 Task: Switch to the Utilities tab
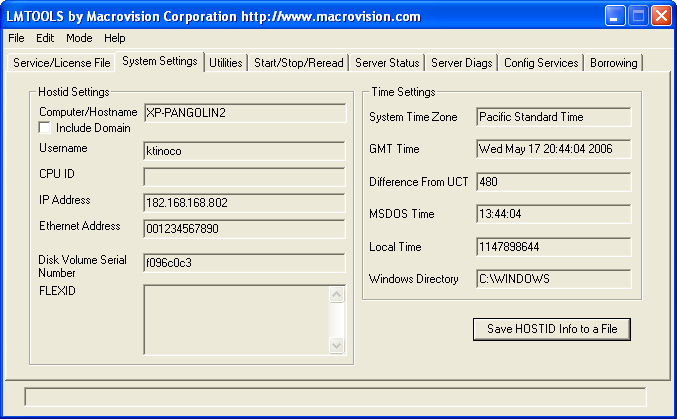(226, 63)
